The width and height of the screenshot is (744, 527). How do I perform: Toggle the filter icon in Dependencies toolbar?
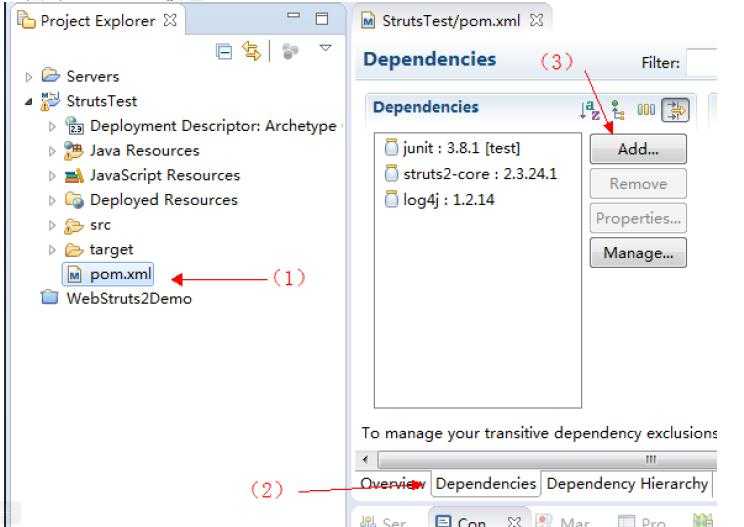pos(675,110)
